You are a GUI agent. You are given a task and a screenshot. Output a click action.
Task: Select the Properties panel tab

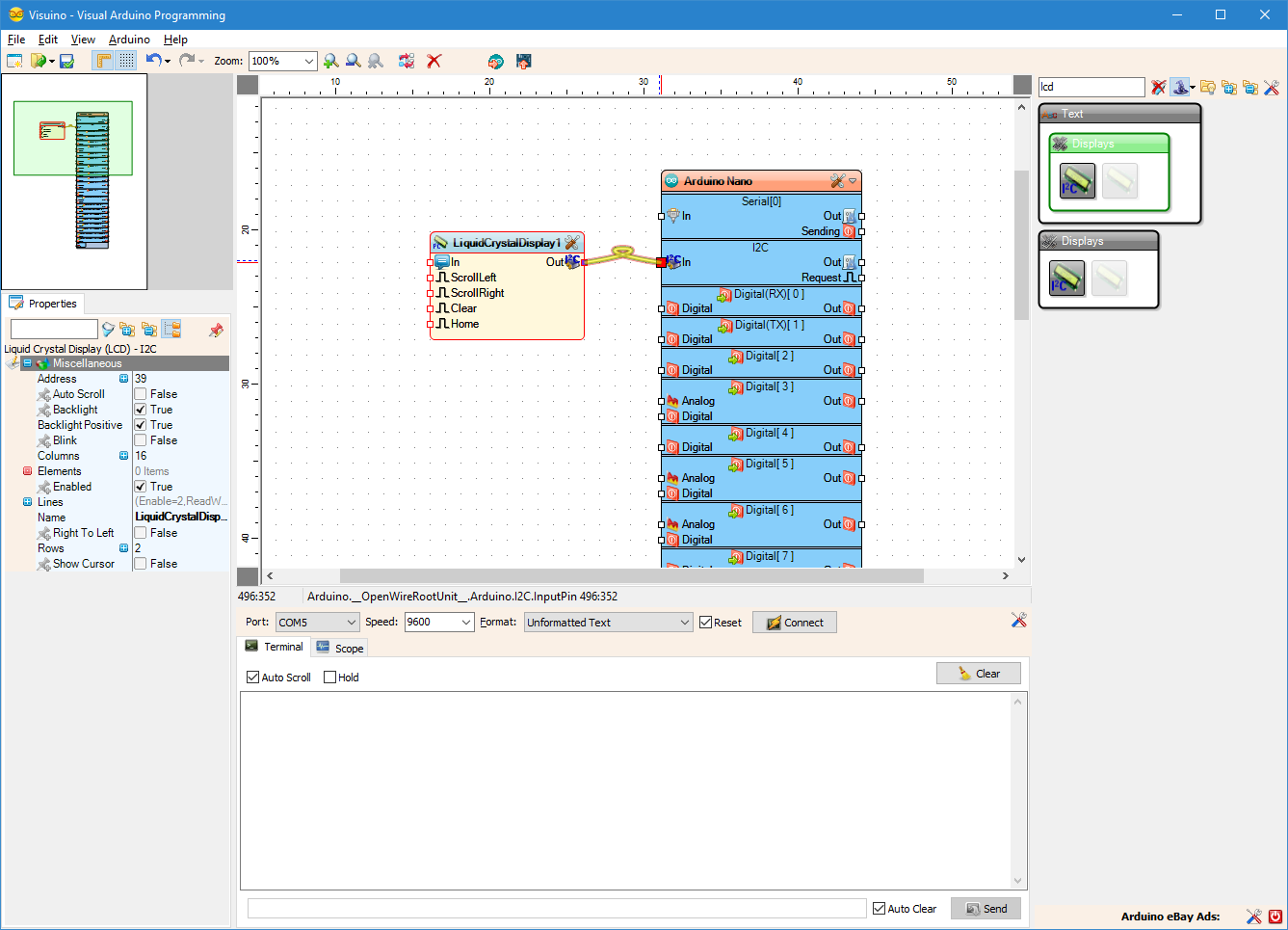43,304
